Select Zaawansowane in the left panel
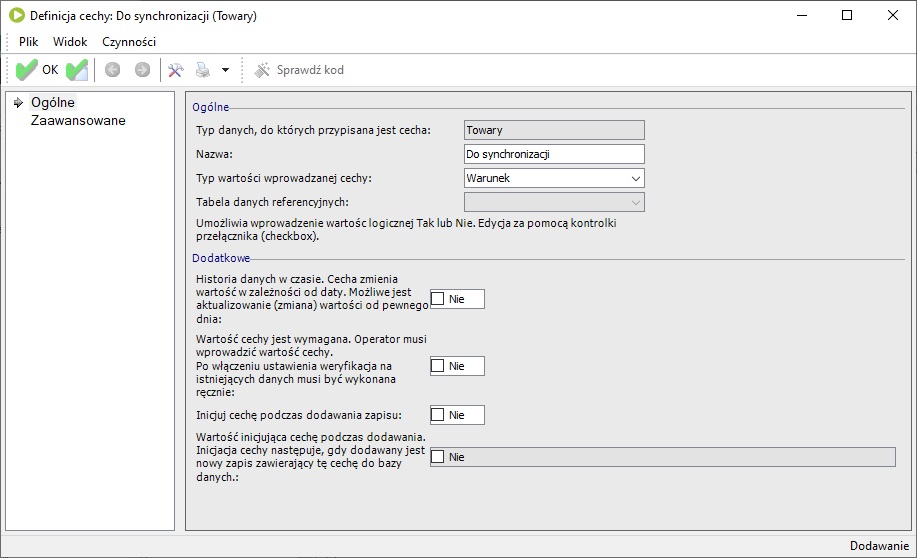The height and width of the screenshot is (558, 917). [78, 120]
